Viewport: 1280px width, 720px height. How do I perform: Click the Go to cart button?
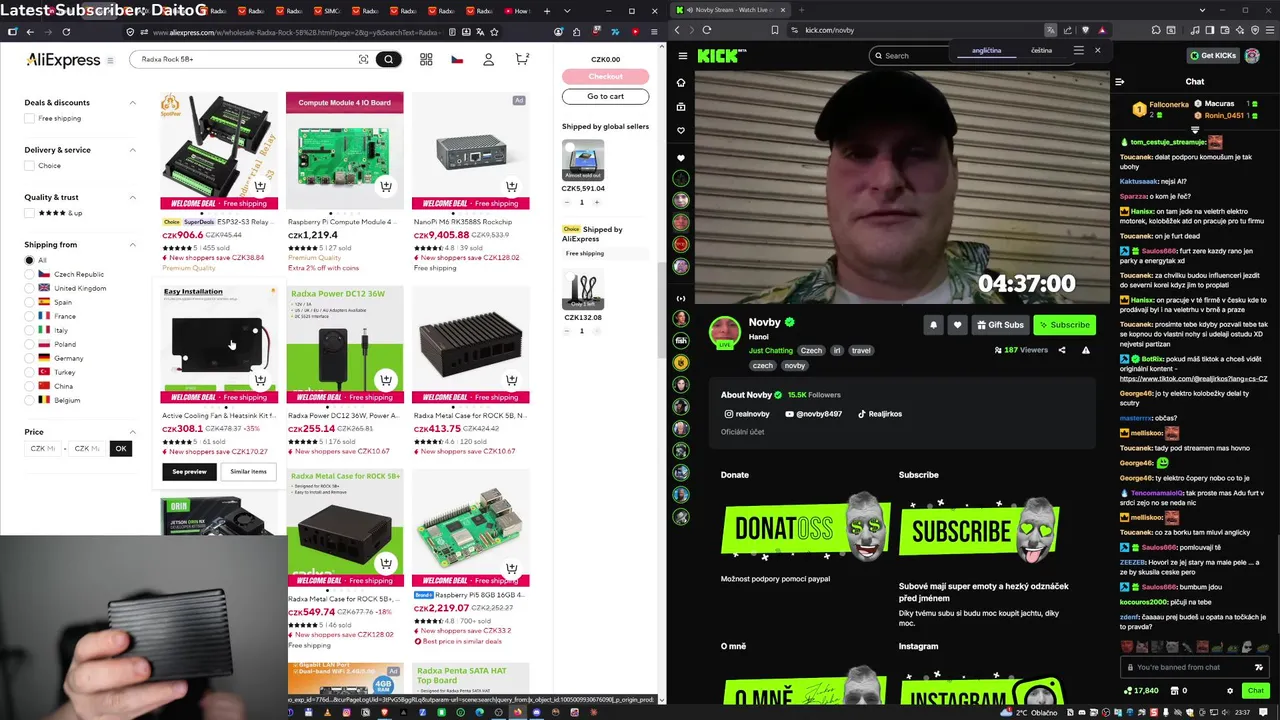tap(605, 96)
